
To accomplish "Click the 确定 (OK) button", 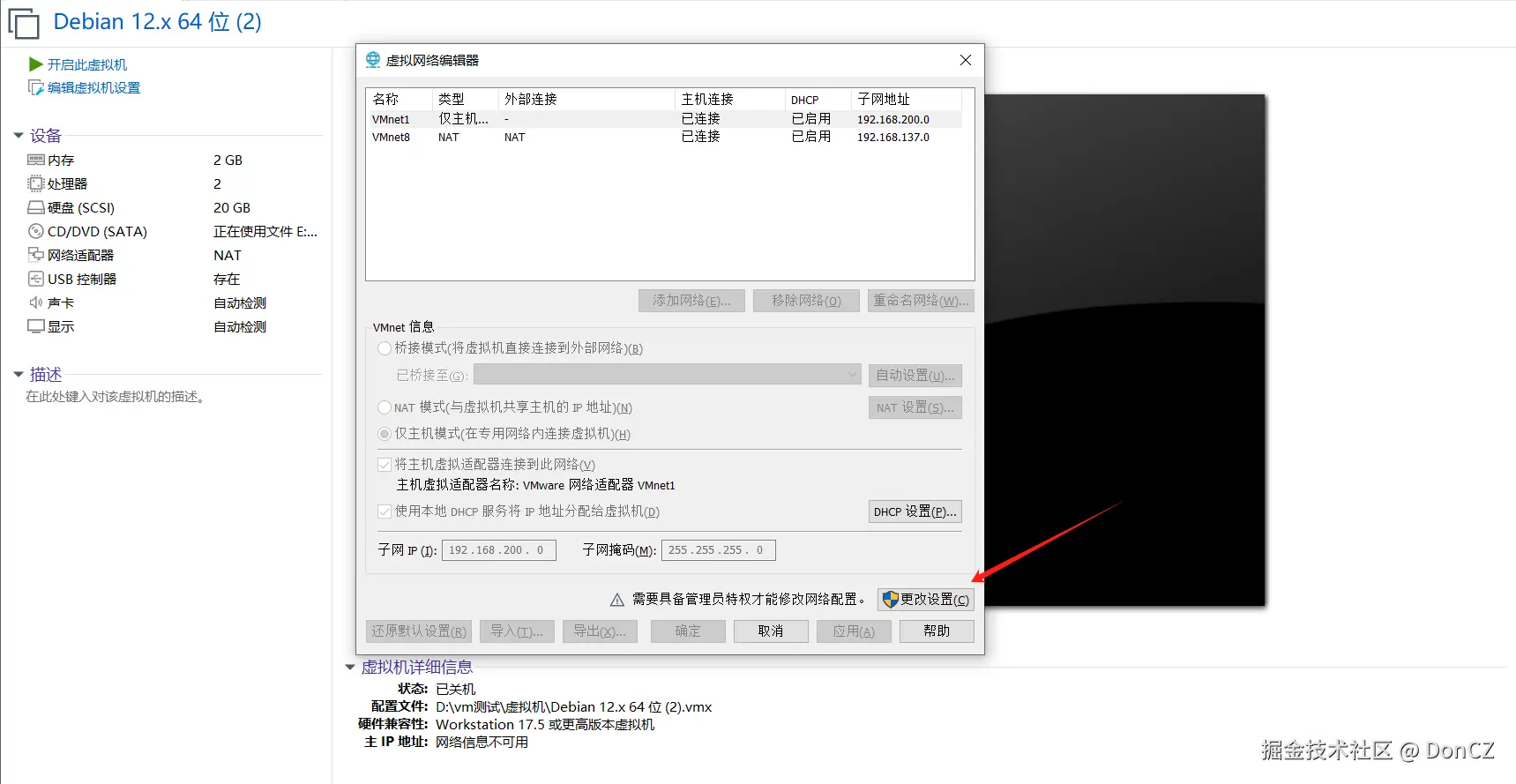I will (688, 631).
